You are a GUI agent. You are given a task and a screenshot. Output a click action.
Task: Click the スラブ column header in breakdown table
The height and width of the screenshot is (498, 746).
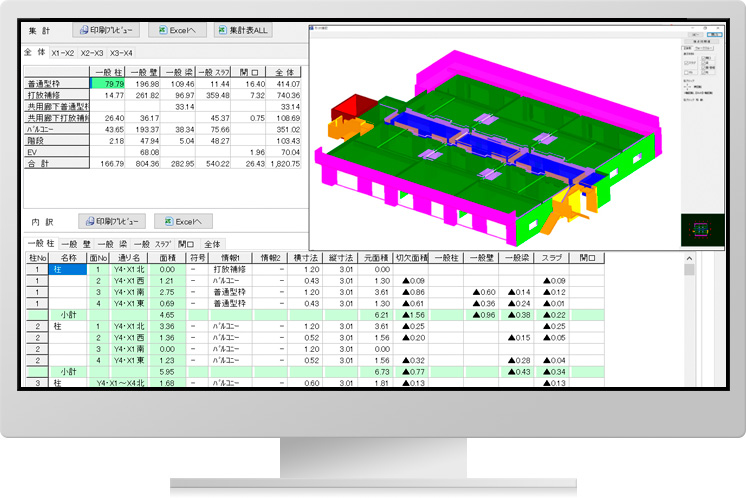pos(551,258)
